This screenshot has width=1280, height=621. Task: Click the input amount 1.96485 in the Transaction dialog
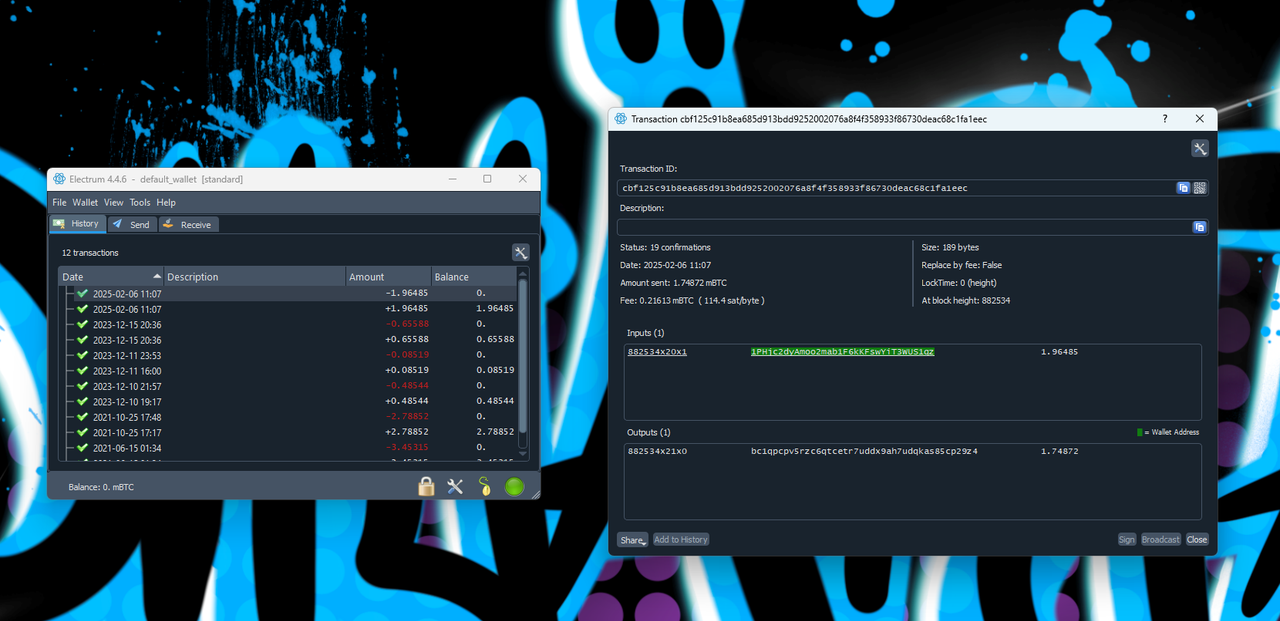tap(1059, 352)
